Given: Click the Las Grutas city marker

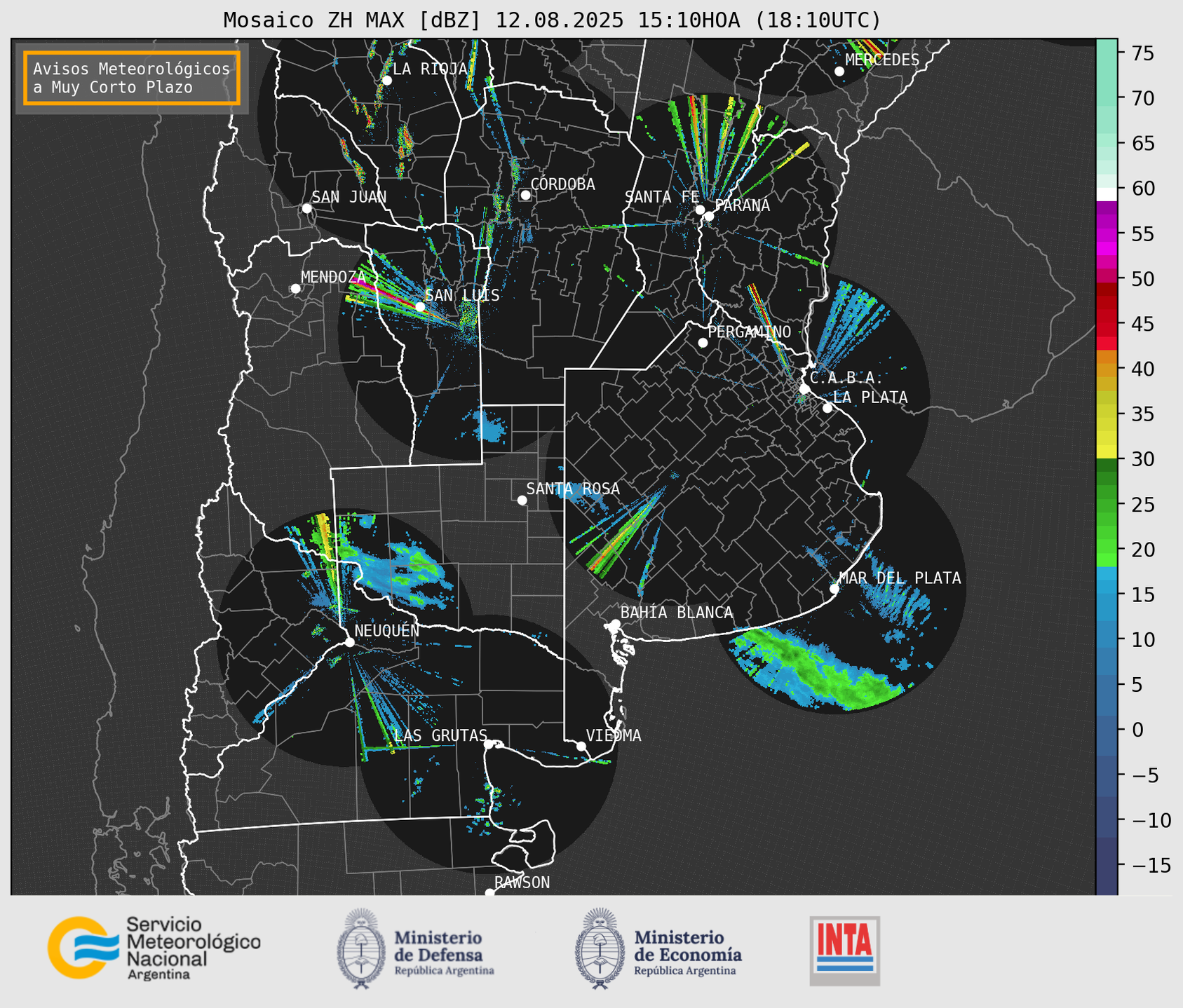Looking at the screenshot, I should tap(488, 744).
